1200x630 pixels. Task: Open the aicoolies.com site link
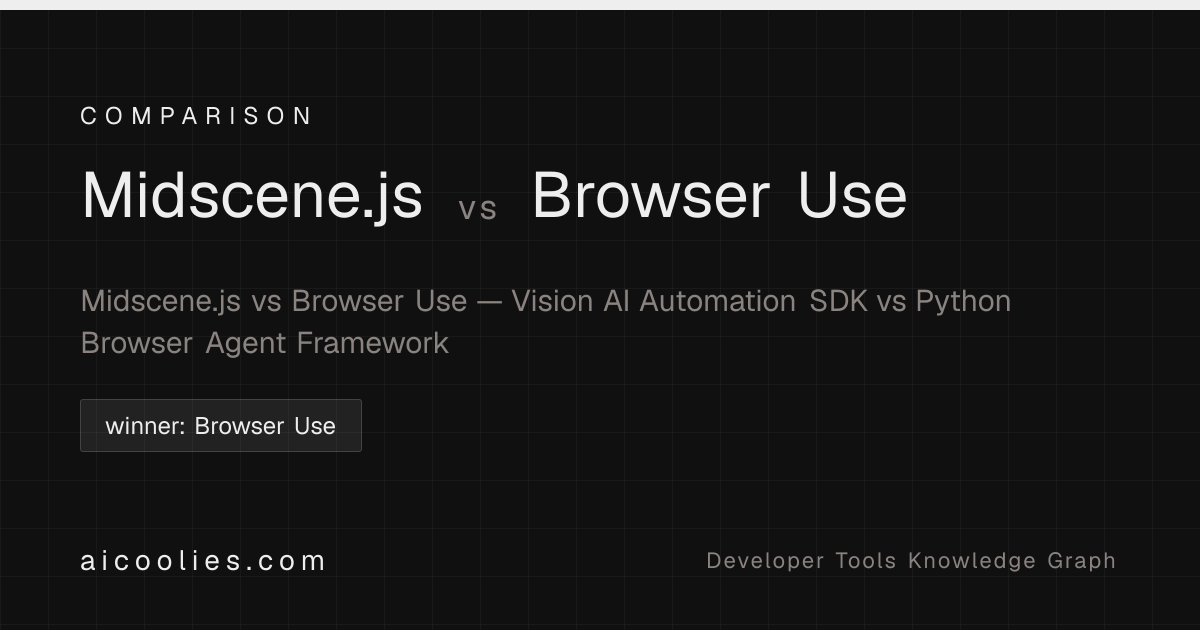click(x=203, y=561)
